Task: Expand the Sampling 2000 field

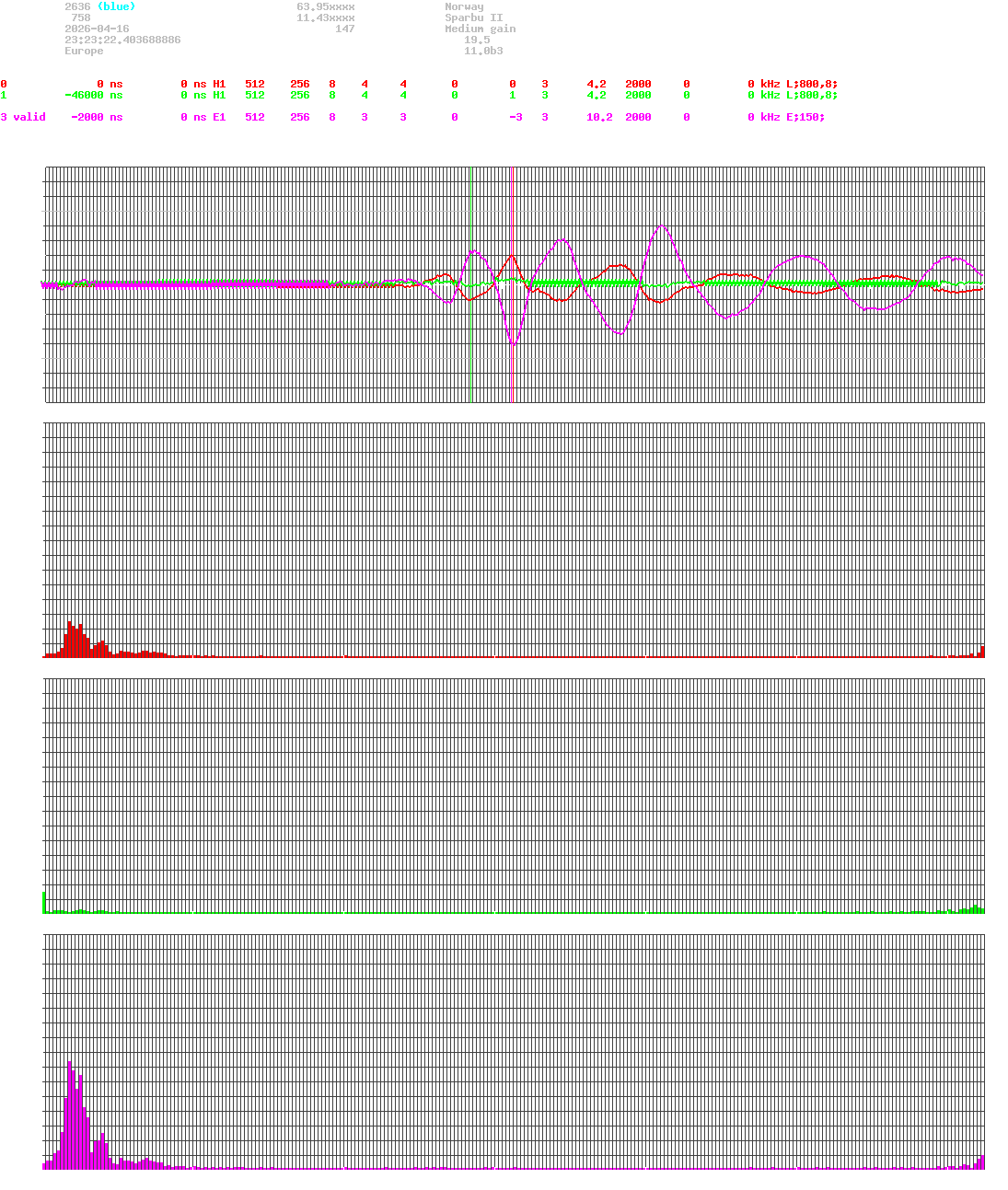Action: (x=638, y=84)
